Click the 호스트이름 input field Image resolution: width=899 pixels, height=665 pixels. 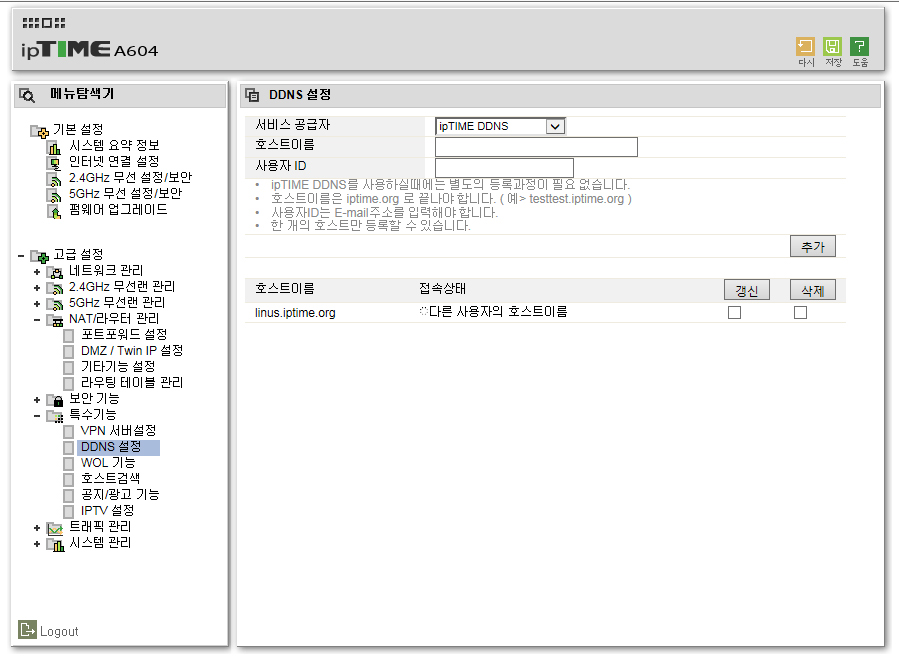(536, 147)
